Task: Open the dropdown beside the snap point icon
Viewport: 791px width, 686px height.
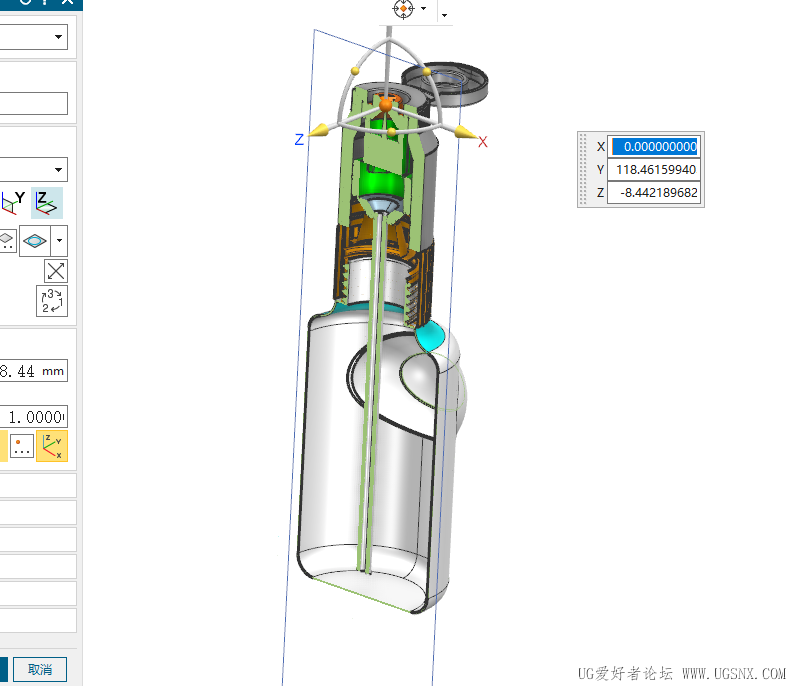Action: 423,9
